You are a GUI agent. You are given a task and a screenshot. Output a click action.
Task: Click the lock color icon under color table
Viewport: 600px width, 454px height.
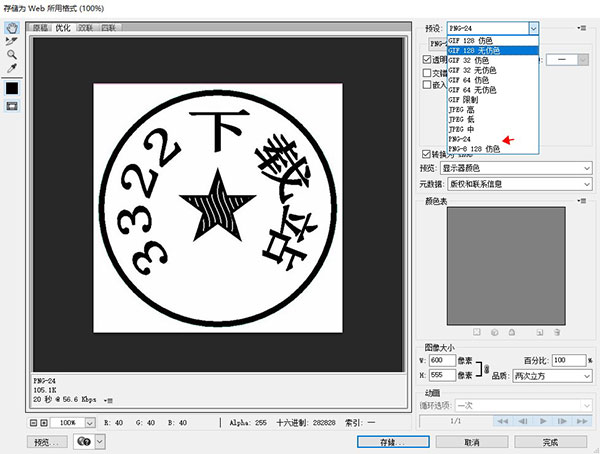pyautogui.click(x=512, y=332)
